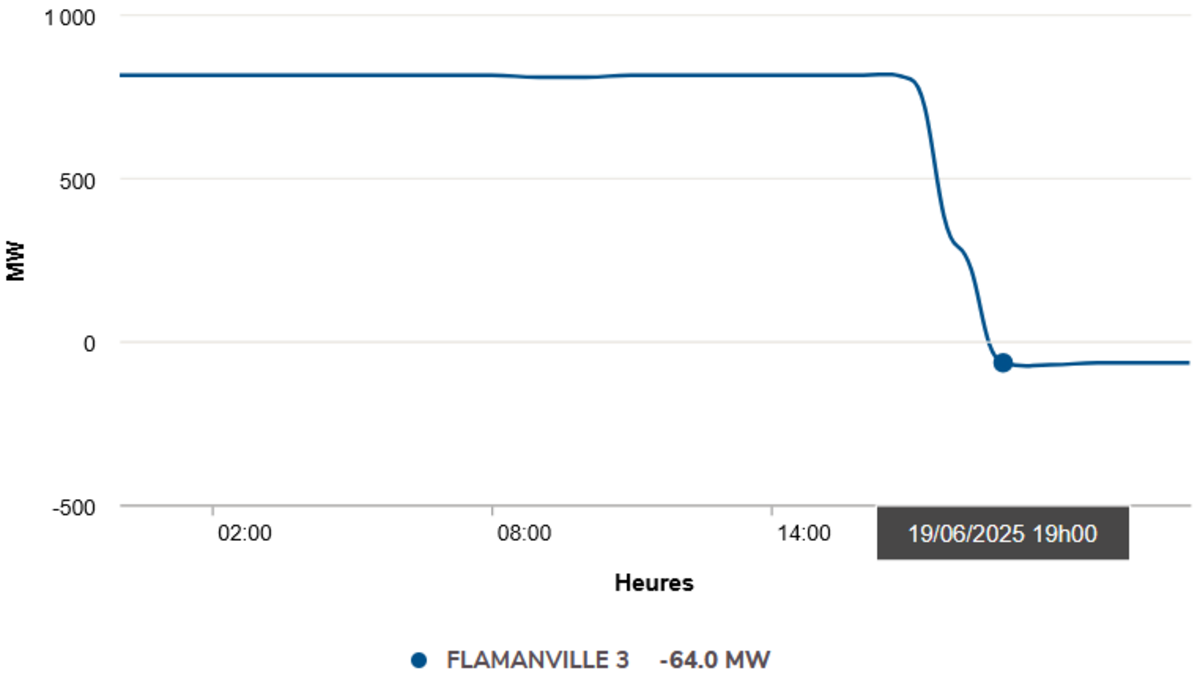This screenshot has height=676, width=1200.
Task: Click the -64.0 MW legend value
Action: (x=715, y=660)
